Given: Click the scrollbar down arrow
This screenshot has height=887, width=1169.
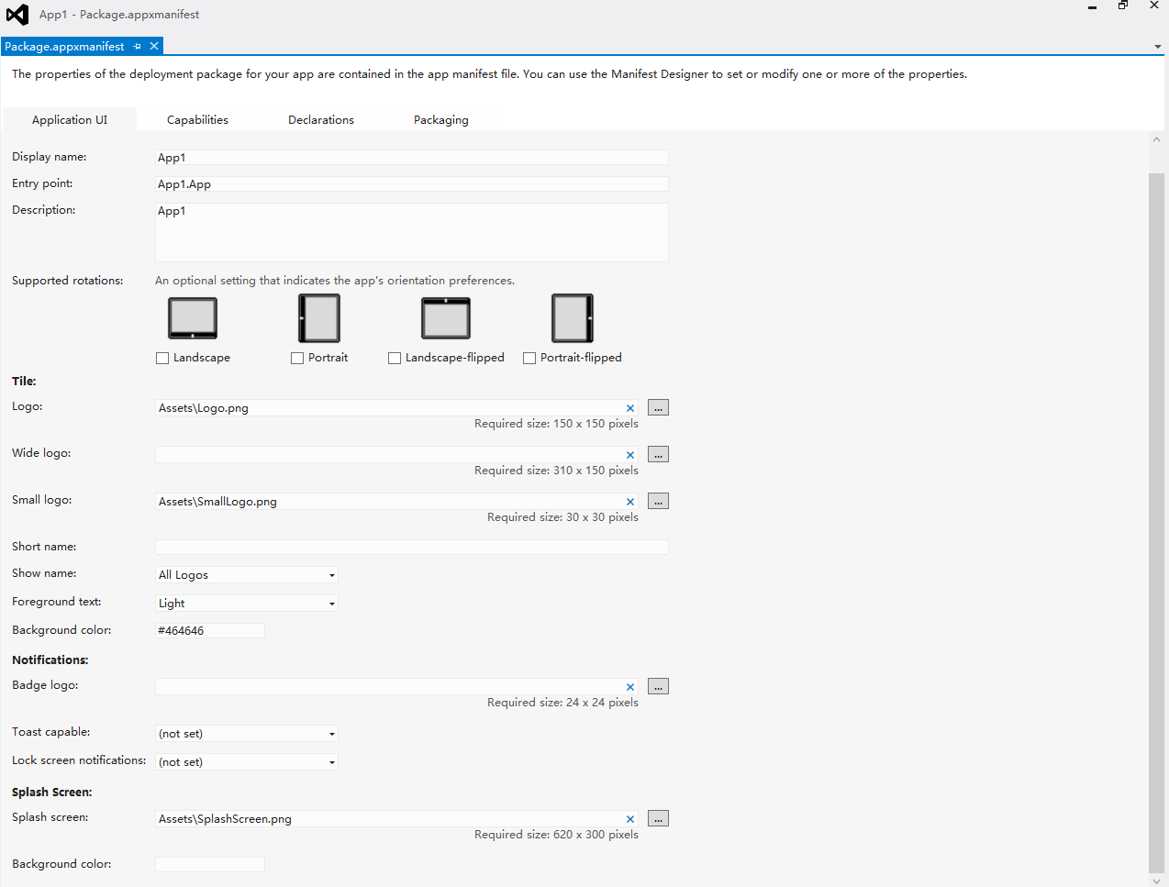Looking at the screenshot, I should (x=1156, y=880).
